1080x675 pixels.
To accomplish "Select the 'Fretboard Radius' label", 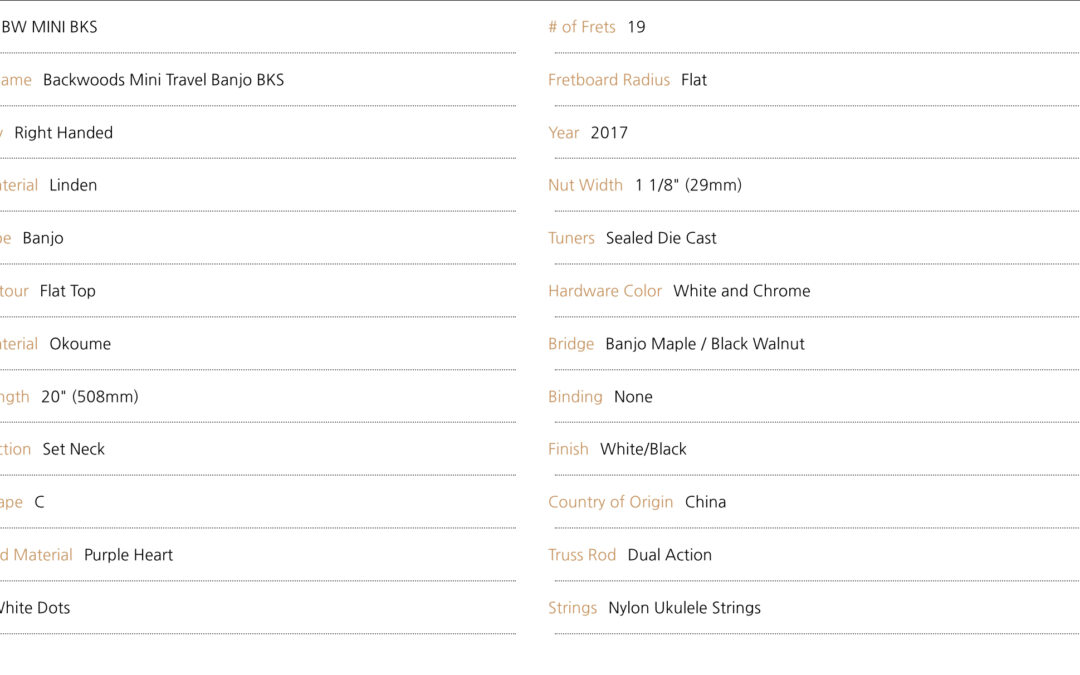I will [x=609, y=80].
